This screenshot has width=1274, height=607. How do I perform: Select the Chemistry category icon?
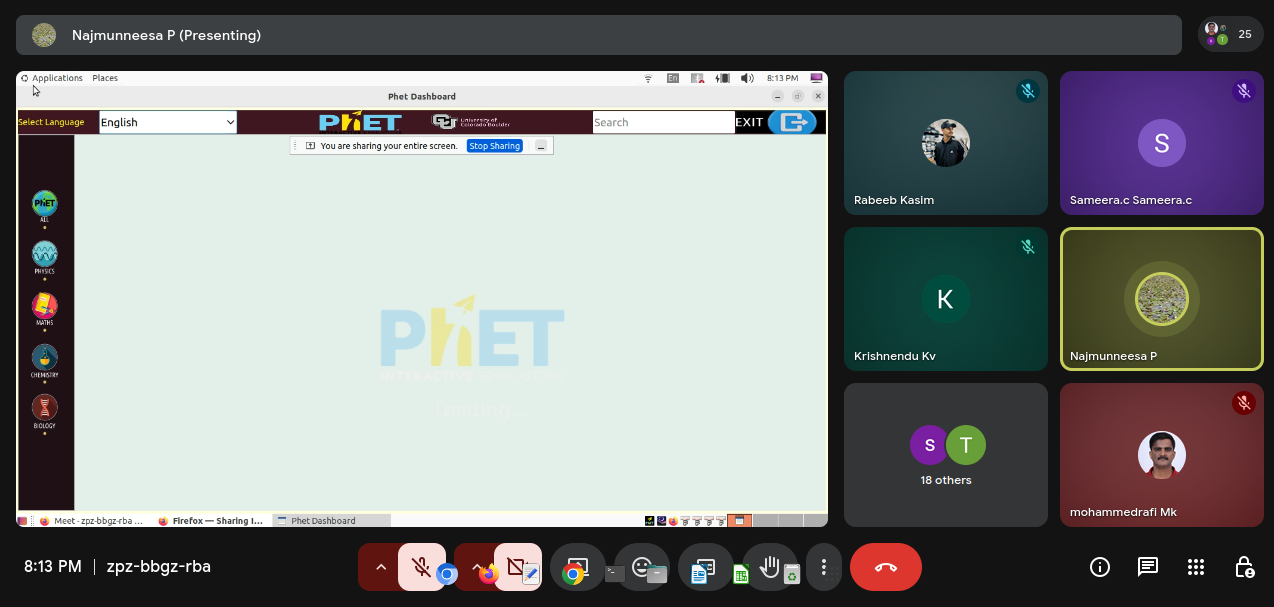click(x=44, y=358)
